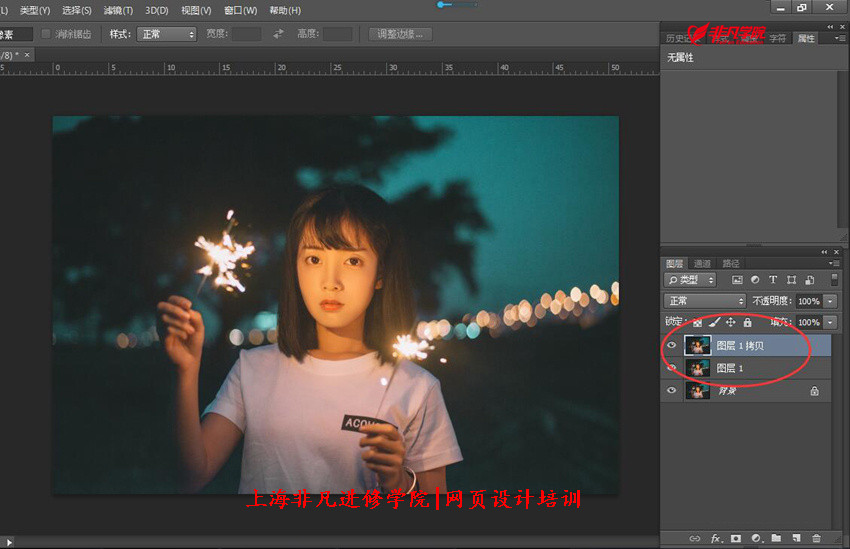Select the 属性 tab
Screen dimensions: 850x549
[806, 38]
